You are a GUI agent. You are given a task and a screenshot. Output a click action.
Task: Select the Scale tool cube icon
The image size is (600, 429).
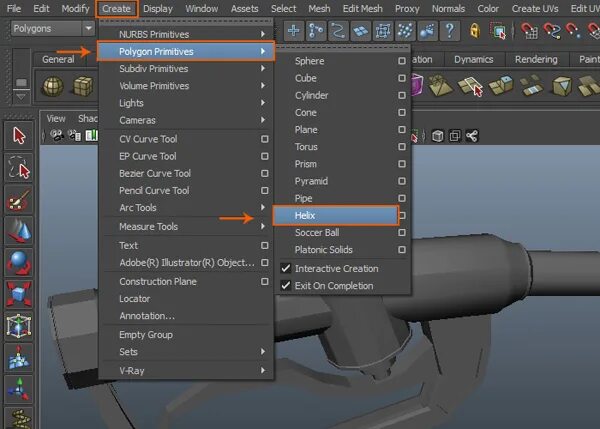point(19,295)
